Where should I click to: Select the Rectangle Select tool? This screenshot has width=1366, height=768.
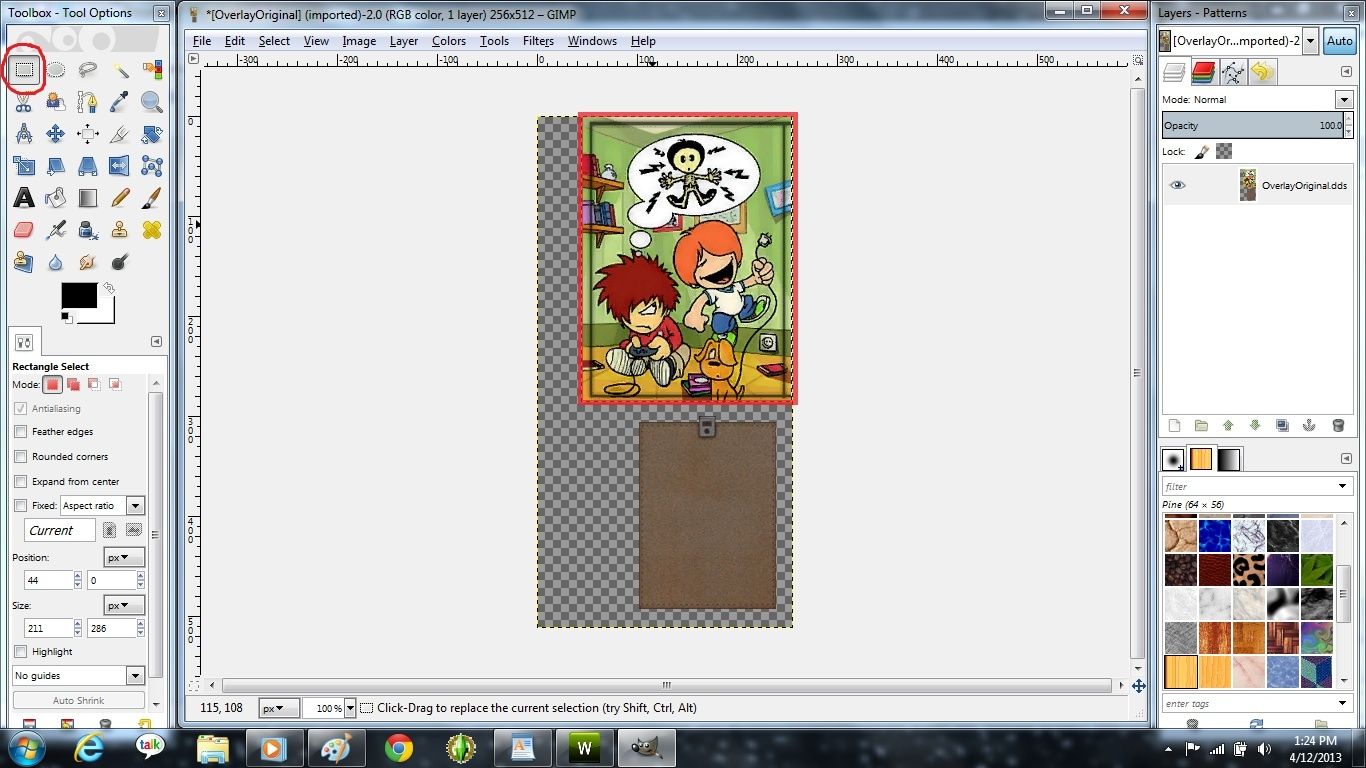pyautogui.click(x=24, y=70)
